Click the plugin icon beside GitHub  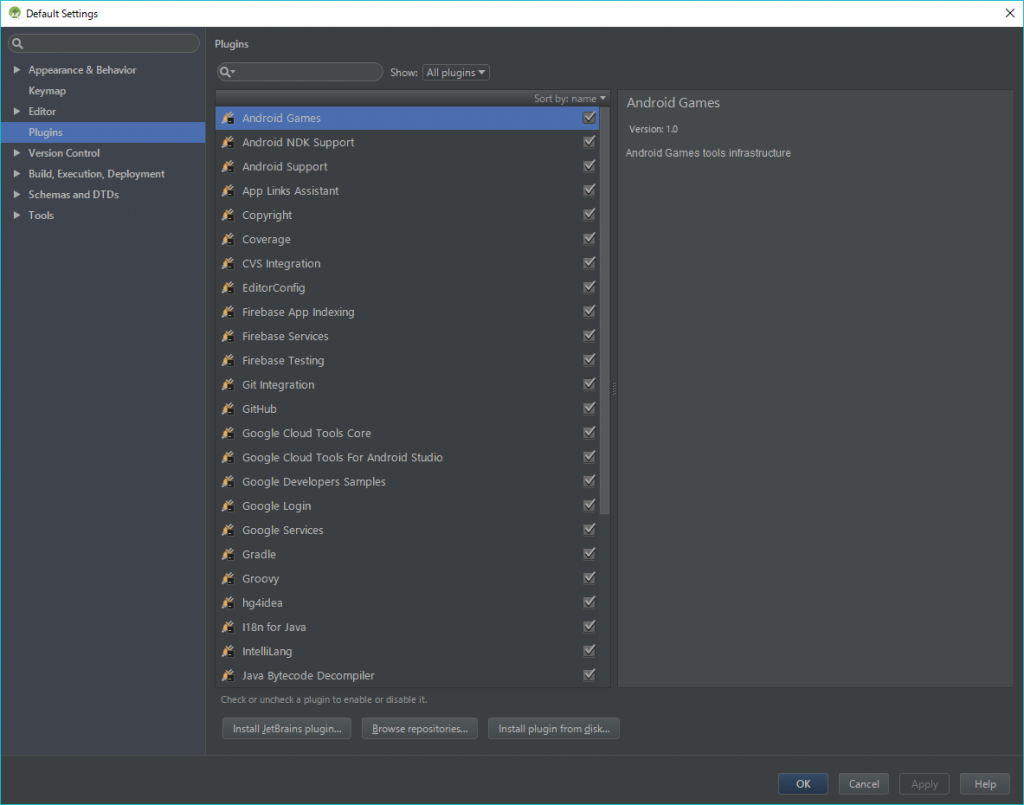pyautogui.click(x=228, y=409)
